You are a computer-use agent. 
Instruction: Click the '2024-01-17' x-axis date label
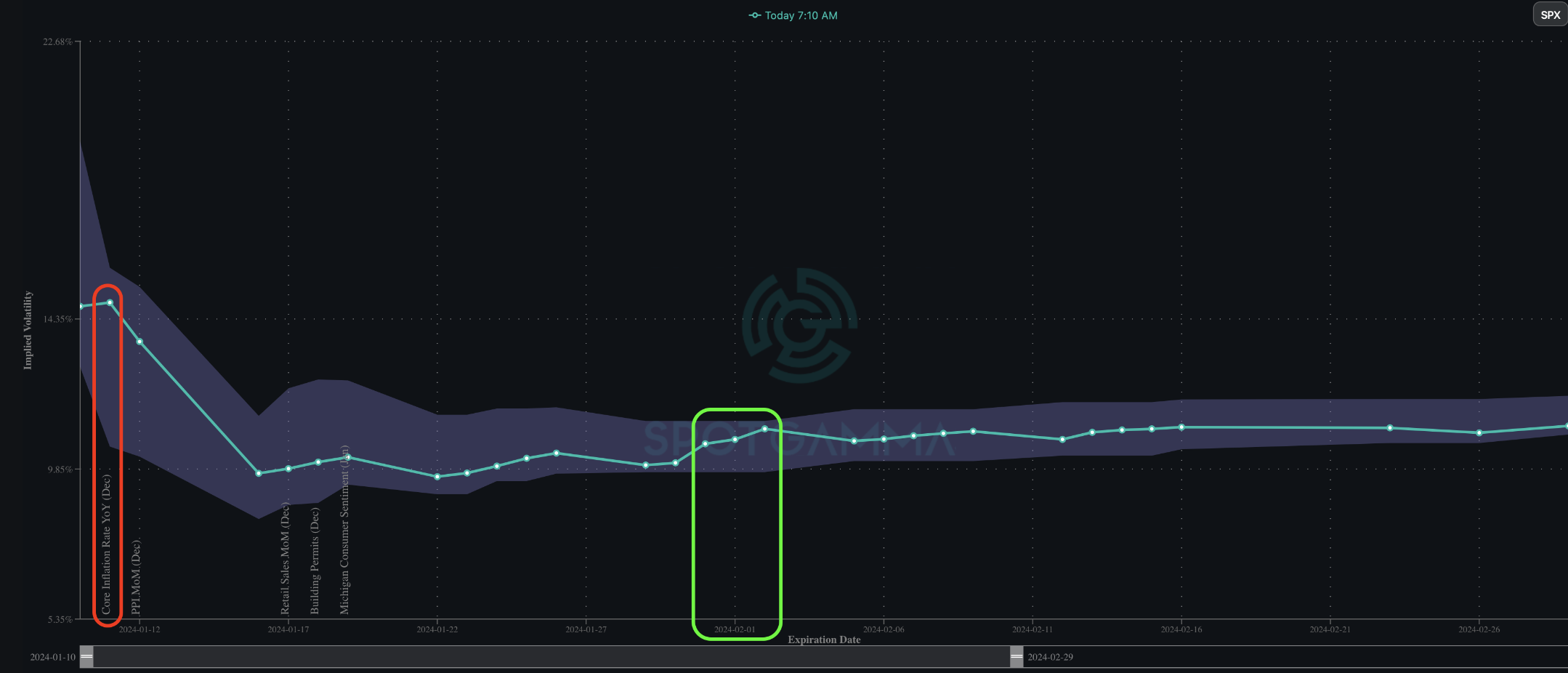point(288,629)
